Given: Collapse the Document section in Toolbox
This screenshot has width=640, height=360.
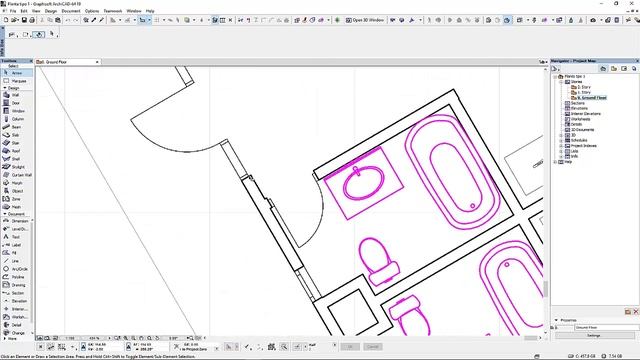Looking at the screenshot, I should (5, 214).
